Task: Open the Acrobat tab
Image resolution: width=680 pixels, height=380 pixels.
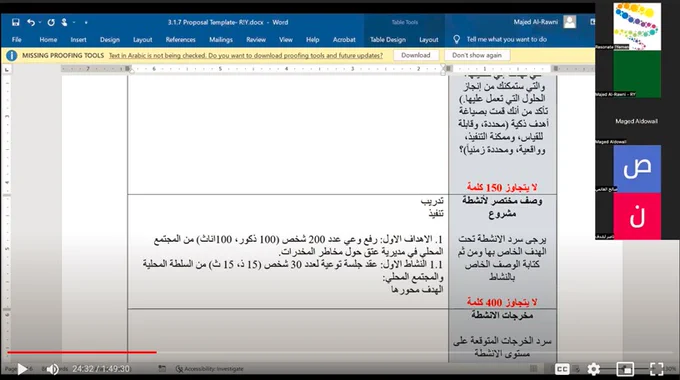Action: click(x=344, y=39)
